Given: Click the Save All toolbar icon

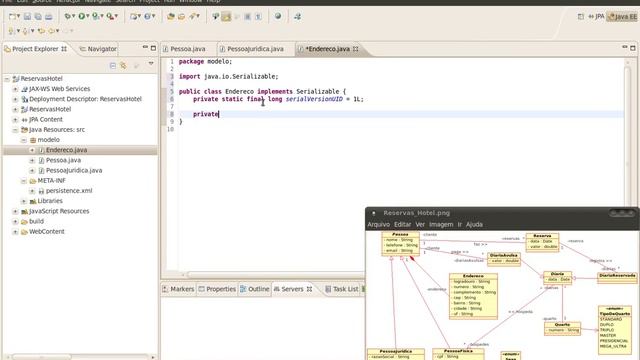Looking at the screenshot, I should click(38, 16).
